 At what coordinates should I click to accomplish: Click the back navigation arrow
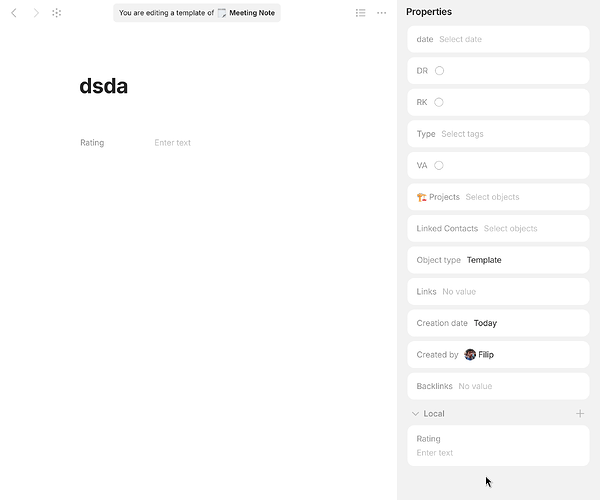(x=13, y=13)
